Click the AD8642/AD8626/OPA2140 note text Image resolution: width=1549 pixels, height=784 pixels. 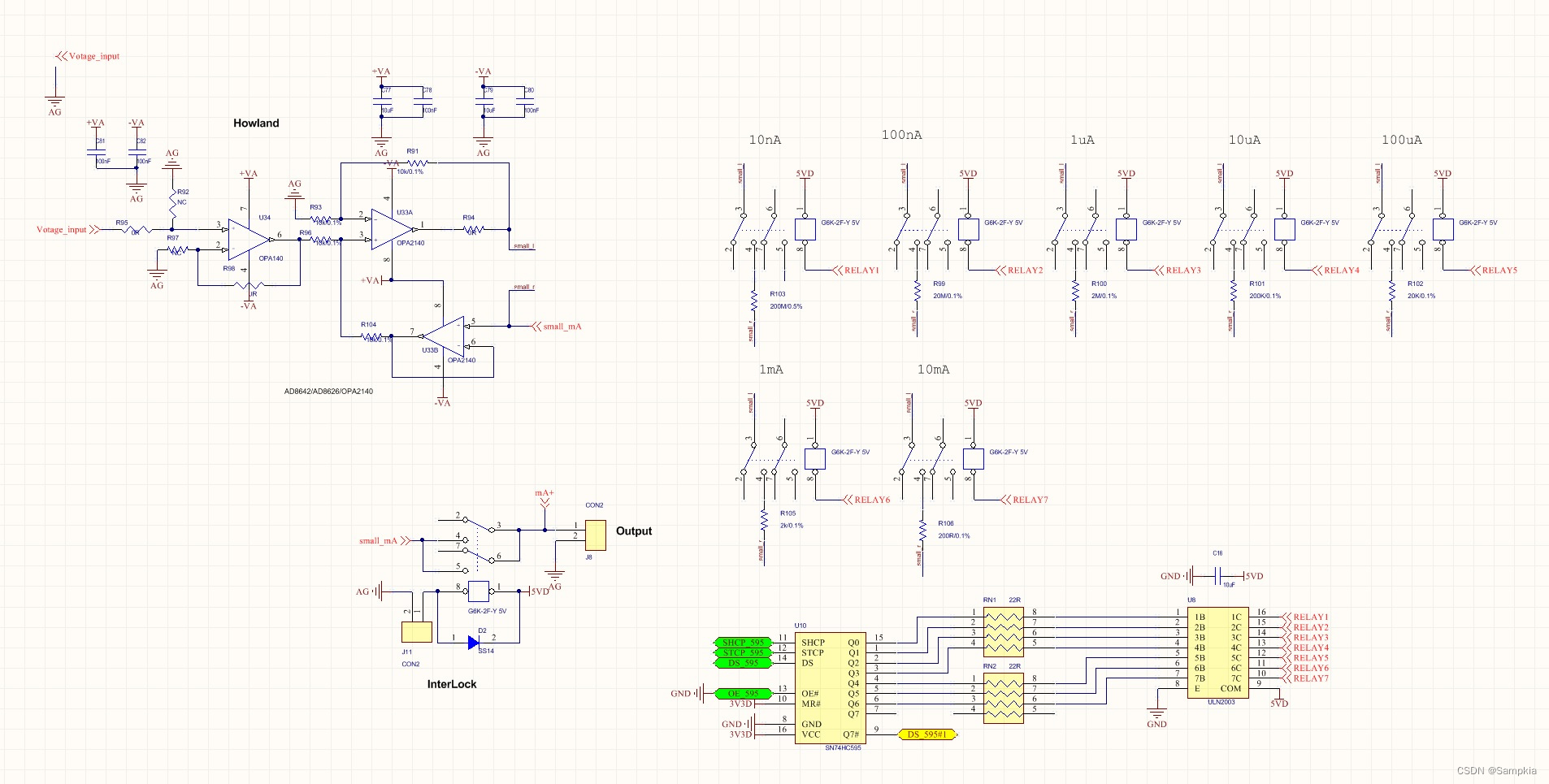(x=328, y=392)
